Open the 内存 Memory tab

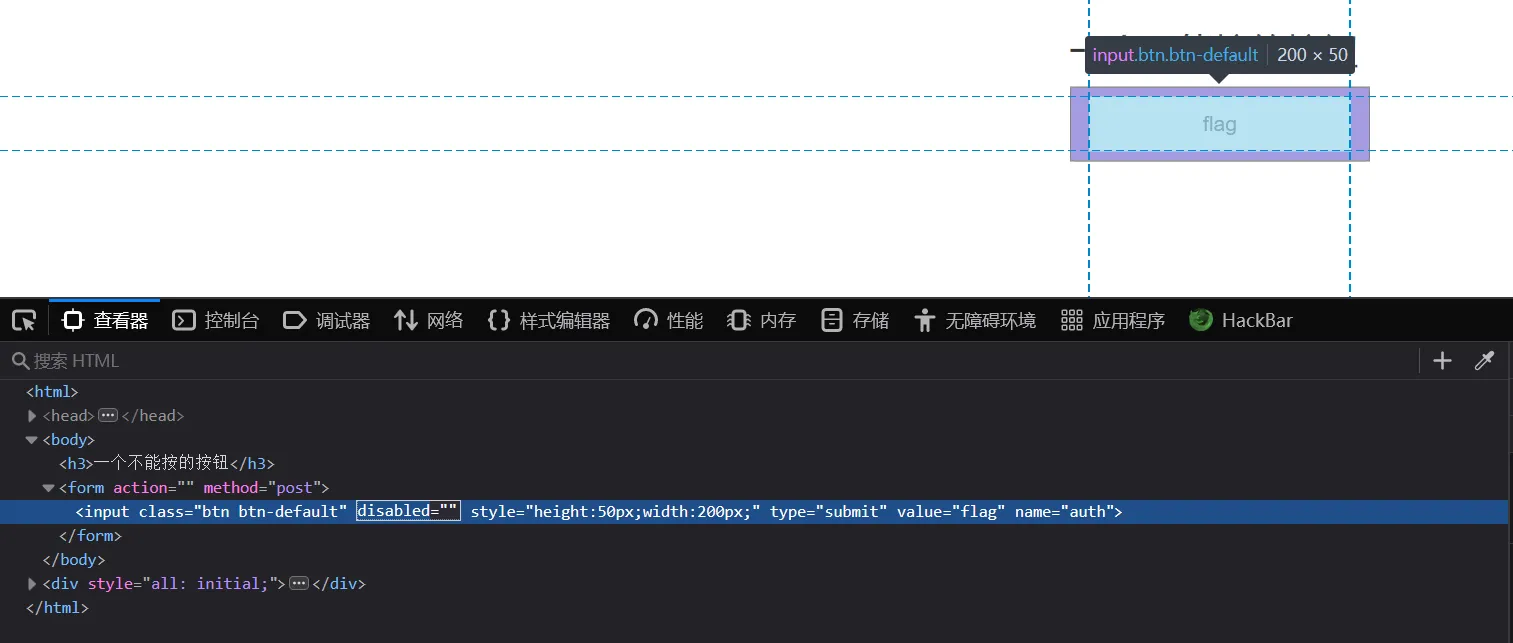pos(761,321)
